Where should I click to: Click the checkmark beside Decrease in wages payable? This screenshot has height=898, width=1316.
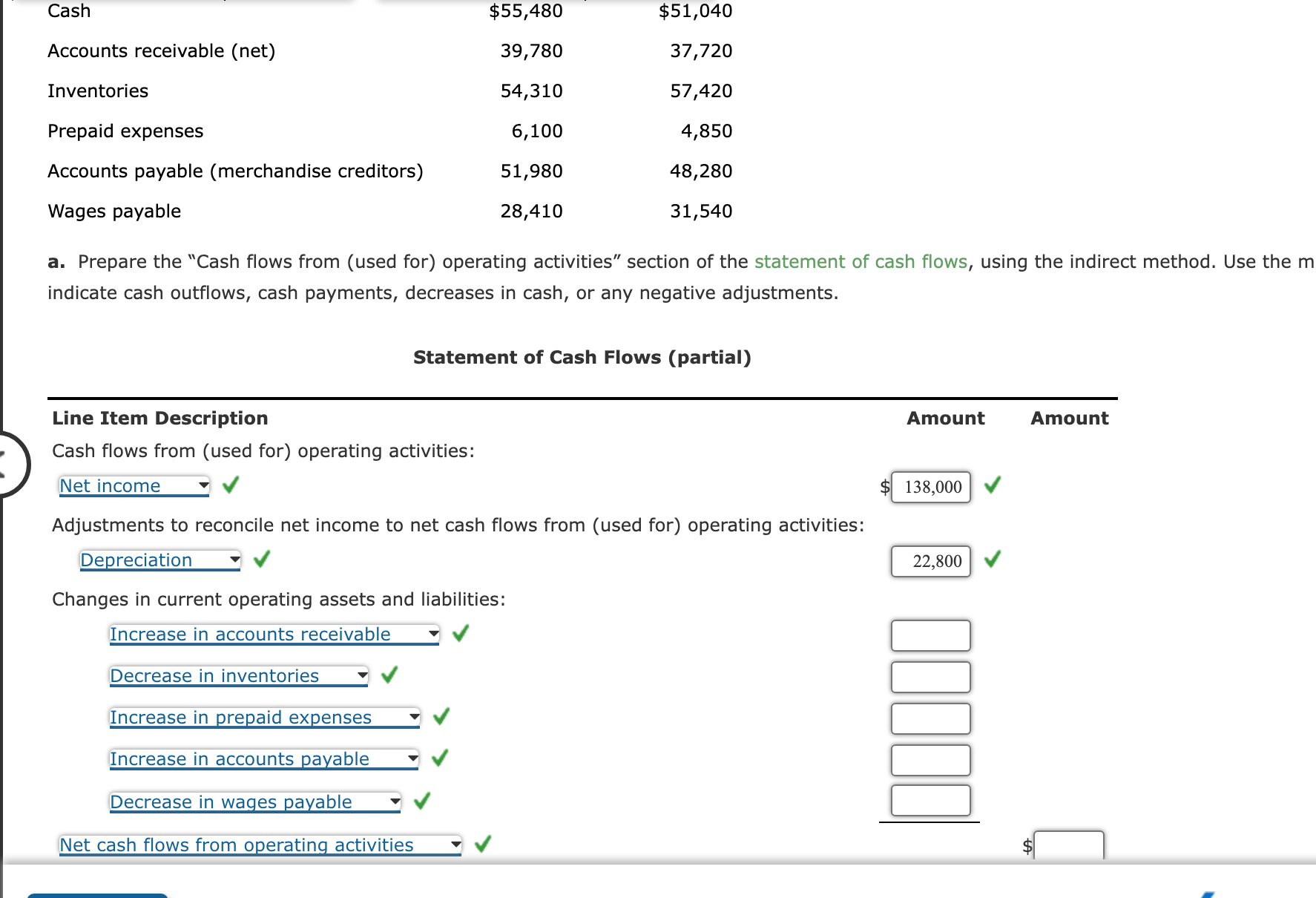click(x=423, y=802)
